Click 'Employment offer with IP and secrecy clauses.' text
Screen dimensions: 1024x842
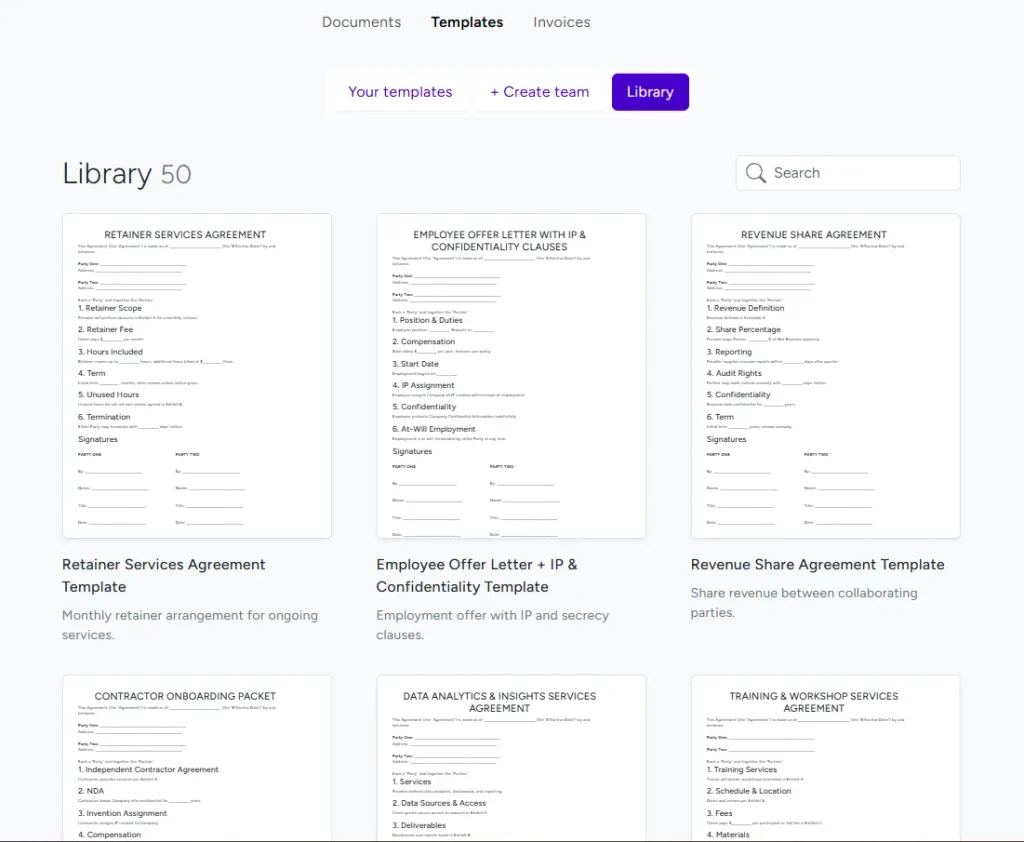coord(492,625)
